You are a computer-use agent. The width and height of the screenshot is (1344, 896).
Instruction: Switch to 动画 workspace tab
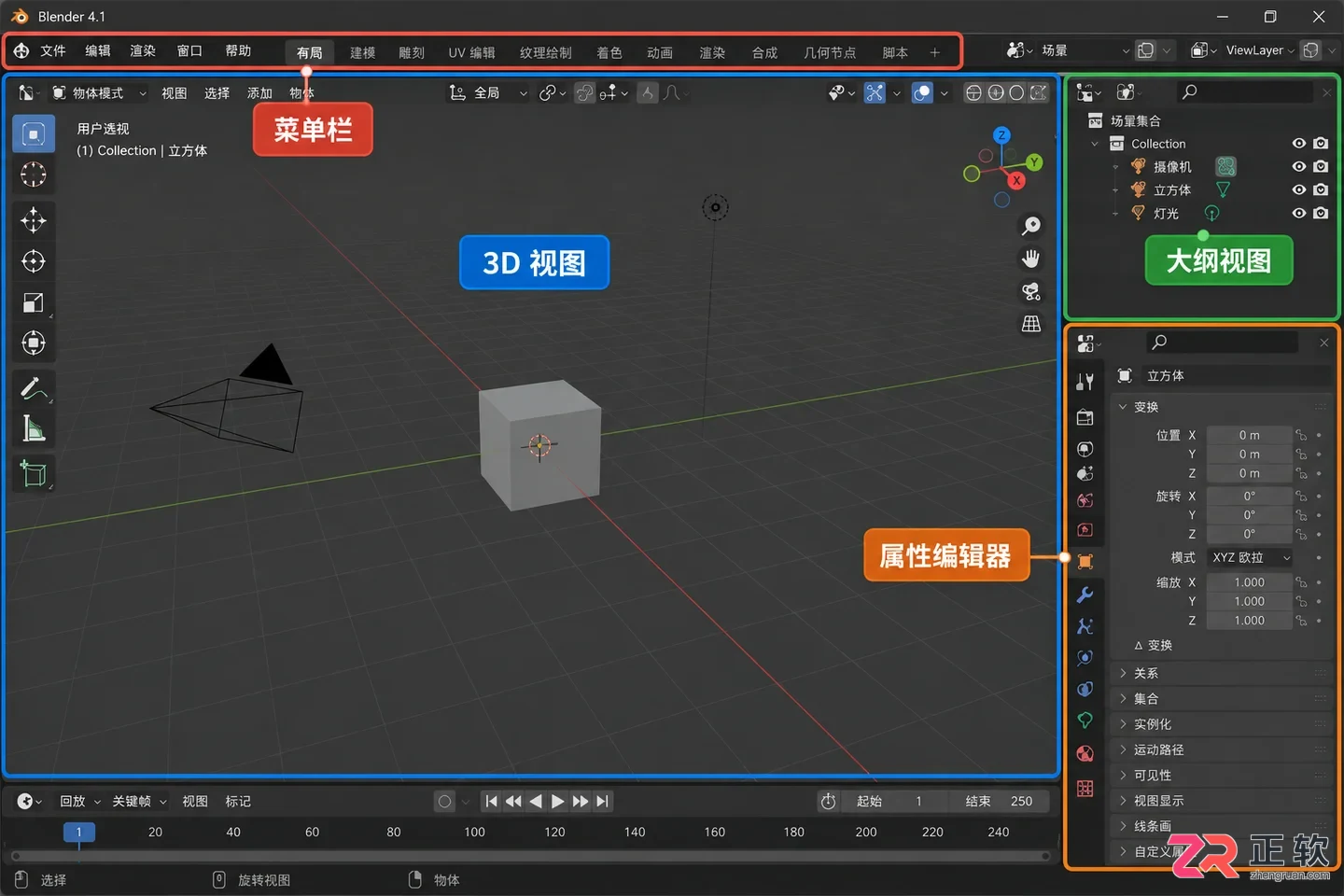[660, 52]
